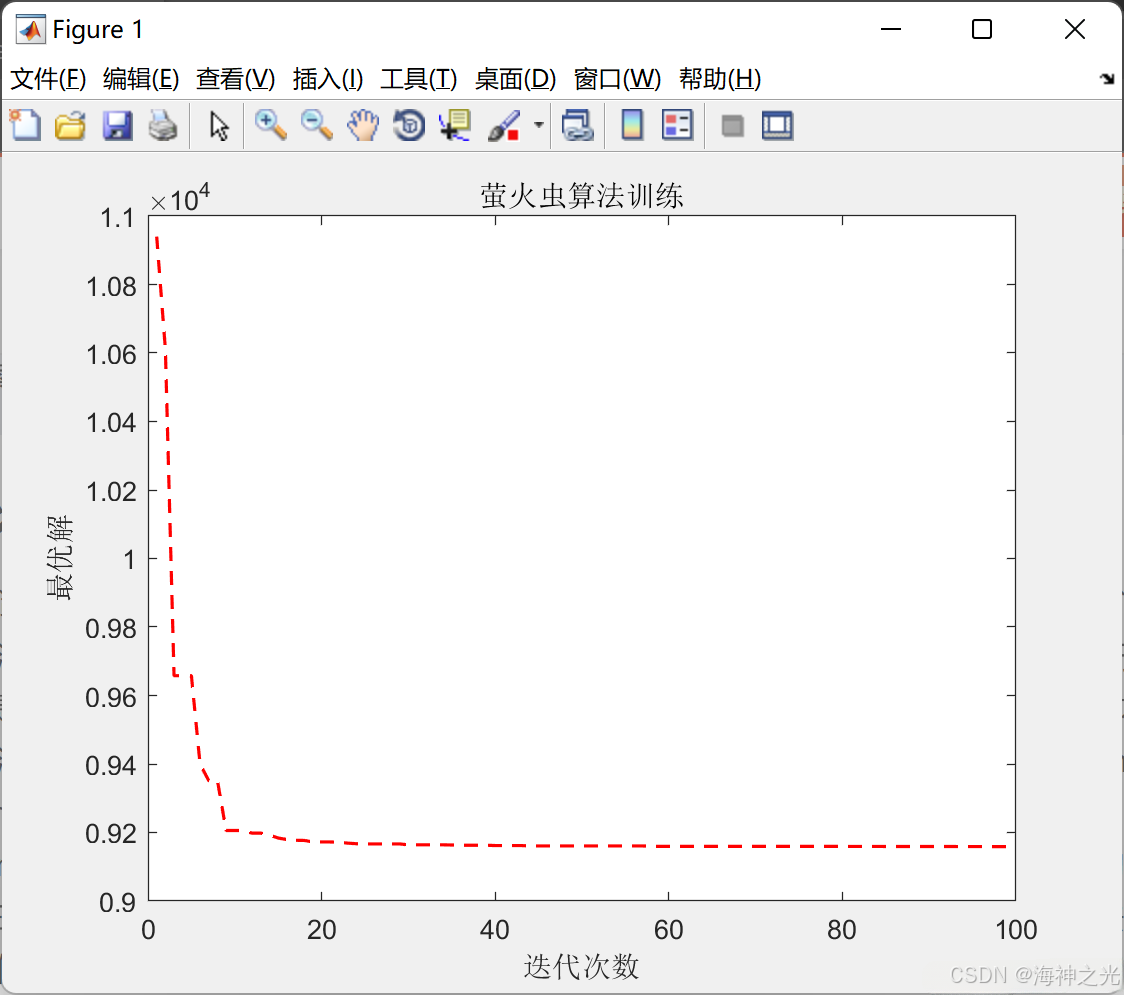Select the Brush data tool
The height and width of the screenshot is (995, 1124).
pyautogui.click(x=504, y=125)
